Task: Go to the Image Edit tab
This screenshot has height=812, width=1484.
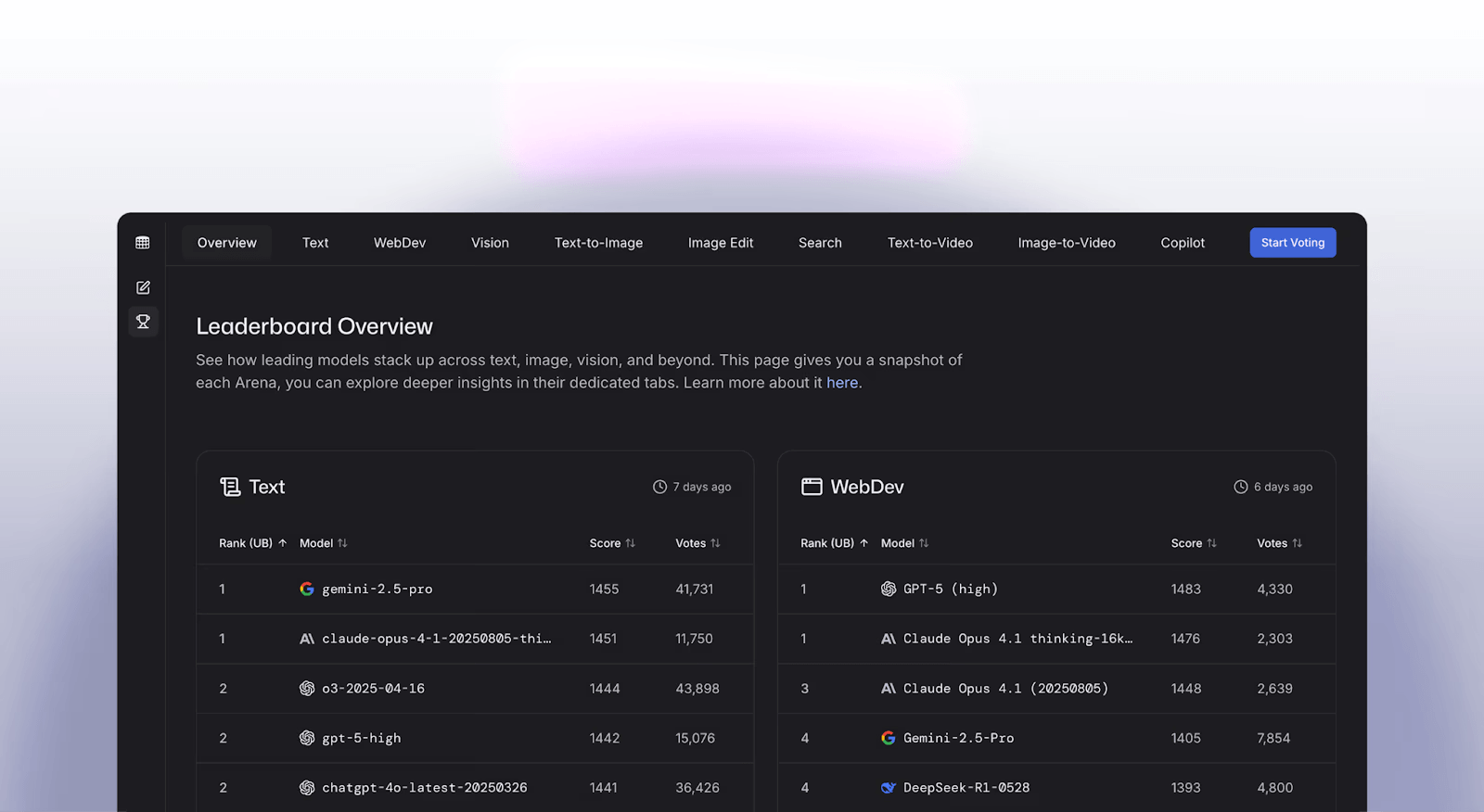Action: pos(721,243)
